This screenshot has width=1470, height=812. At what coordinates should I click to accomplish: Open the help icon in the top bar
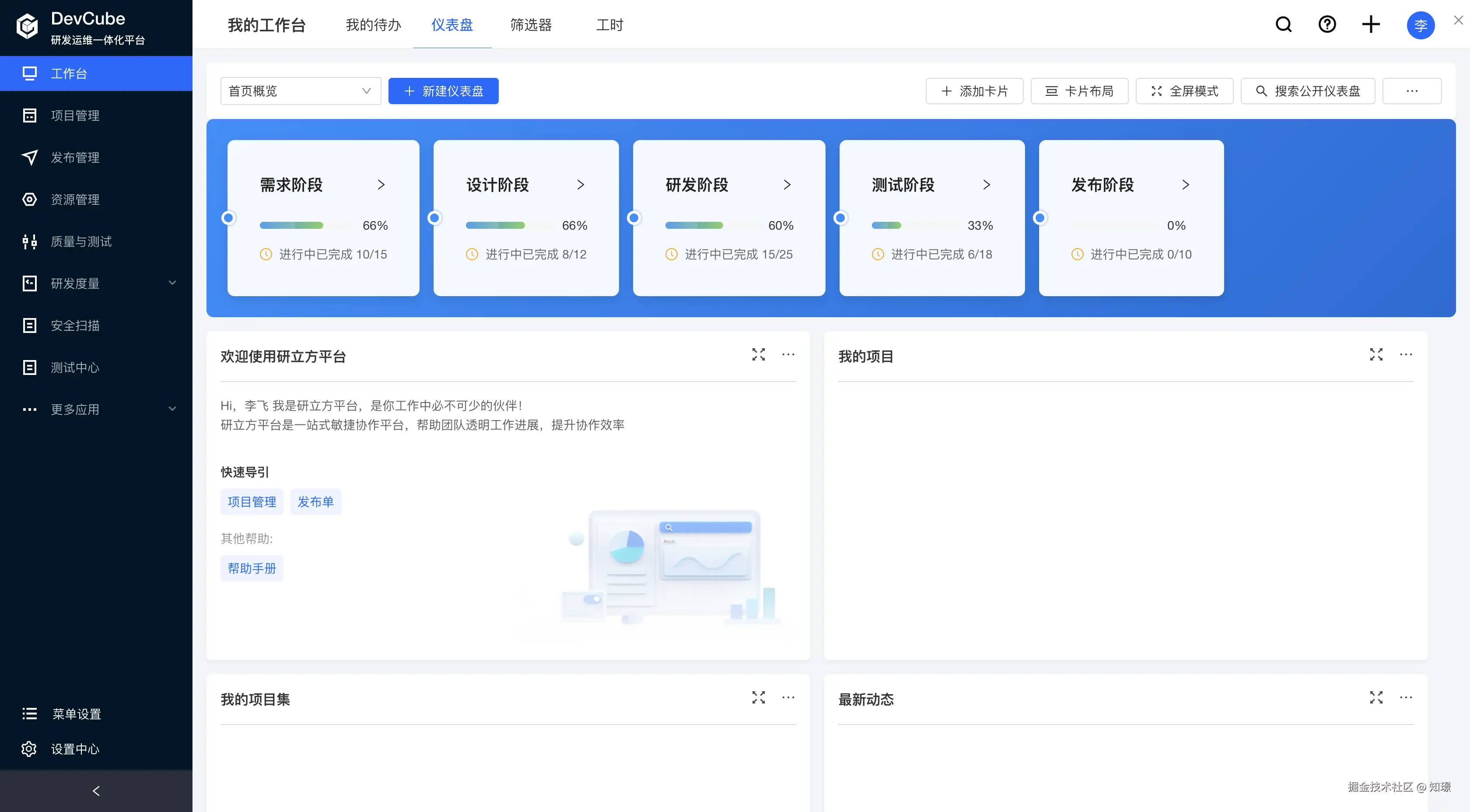[x=1327, y=24]
